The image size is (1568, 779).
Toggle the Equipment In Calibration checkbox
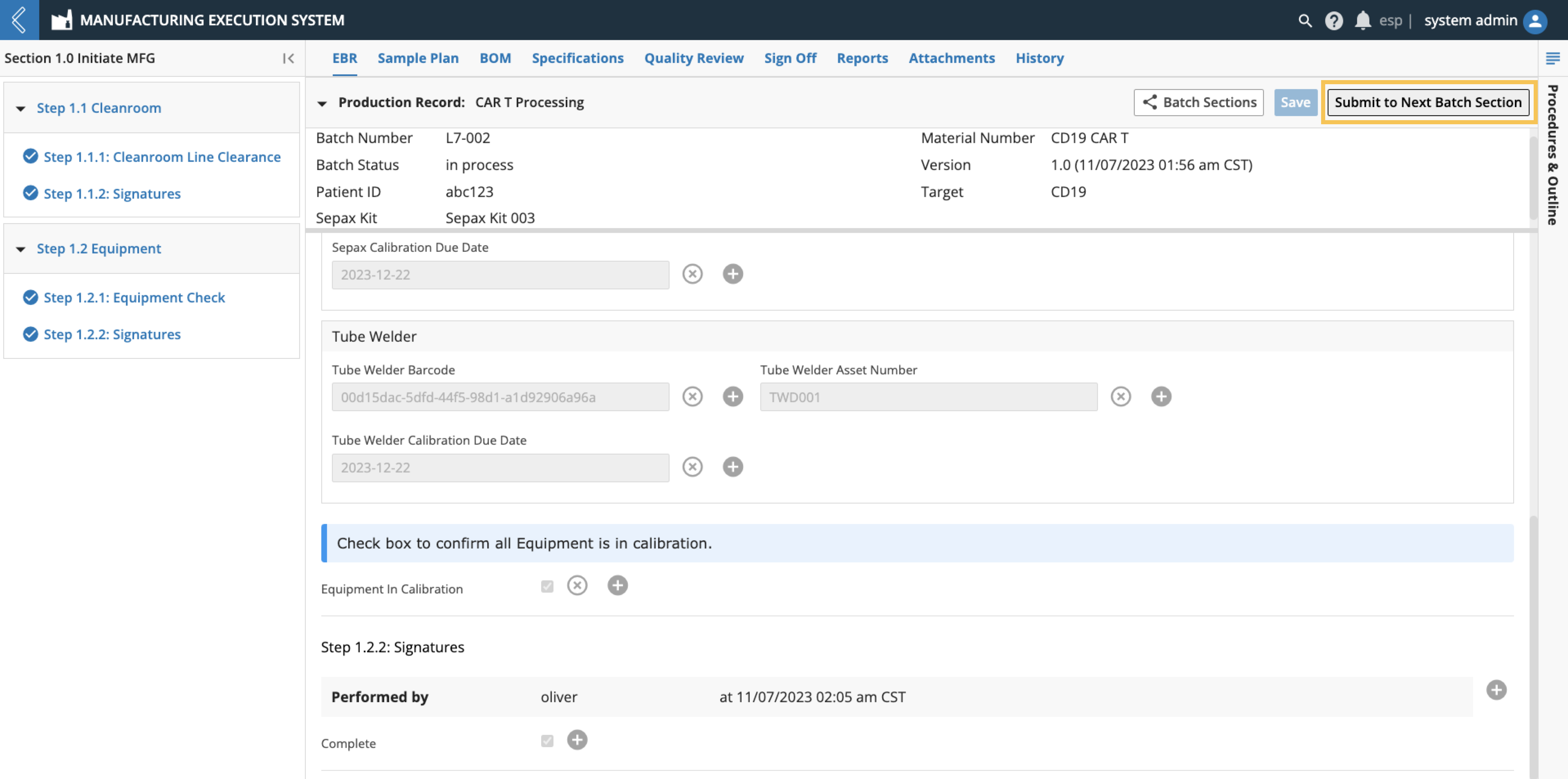pos(547,586)
